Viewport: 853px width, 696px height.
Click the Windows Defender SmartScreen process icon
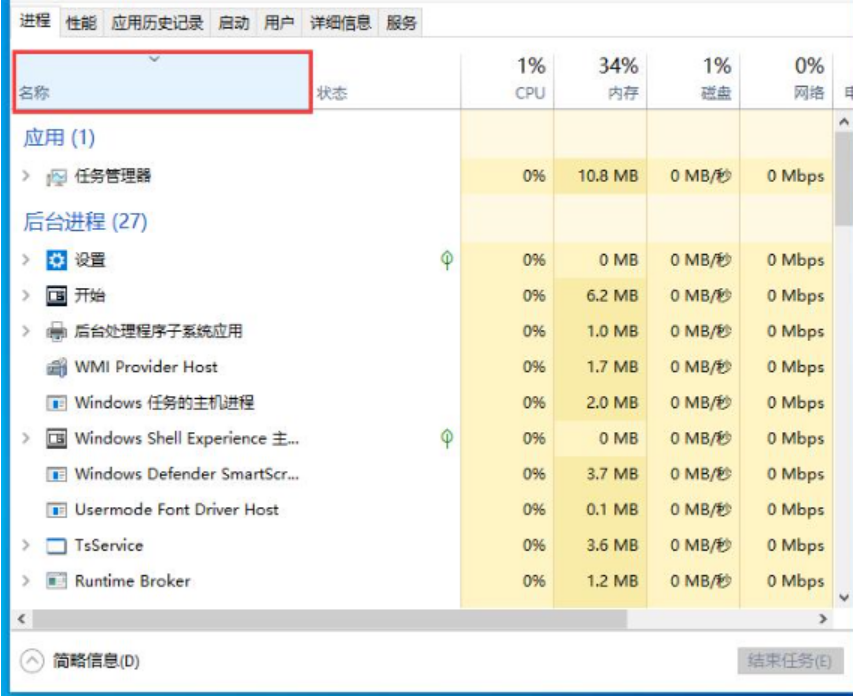(x=57, y=474)
